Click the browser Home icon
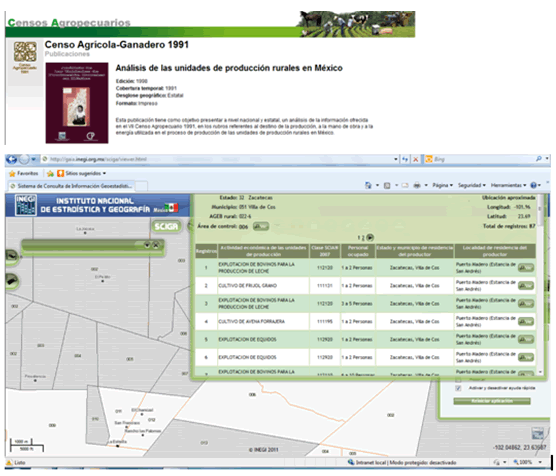 click(368, 185)
